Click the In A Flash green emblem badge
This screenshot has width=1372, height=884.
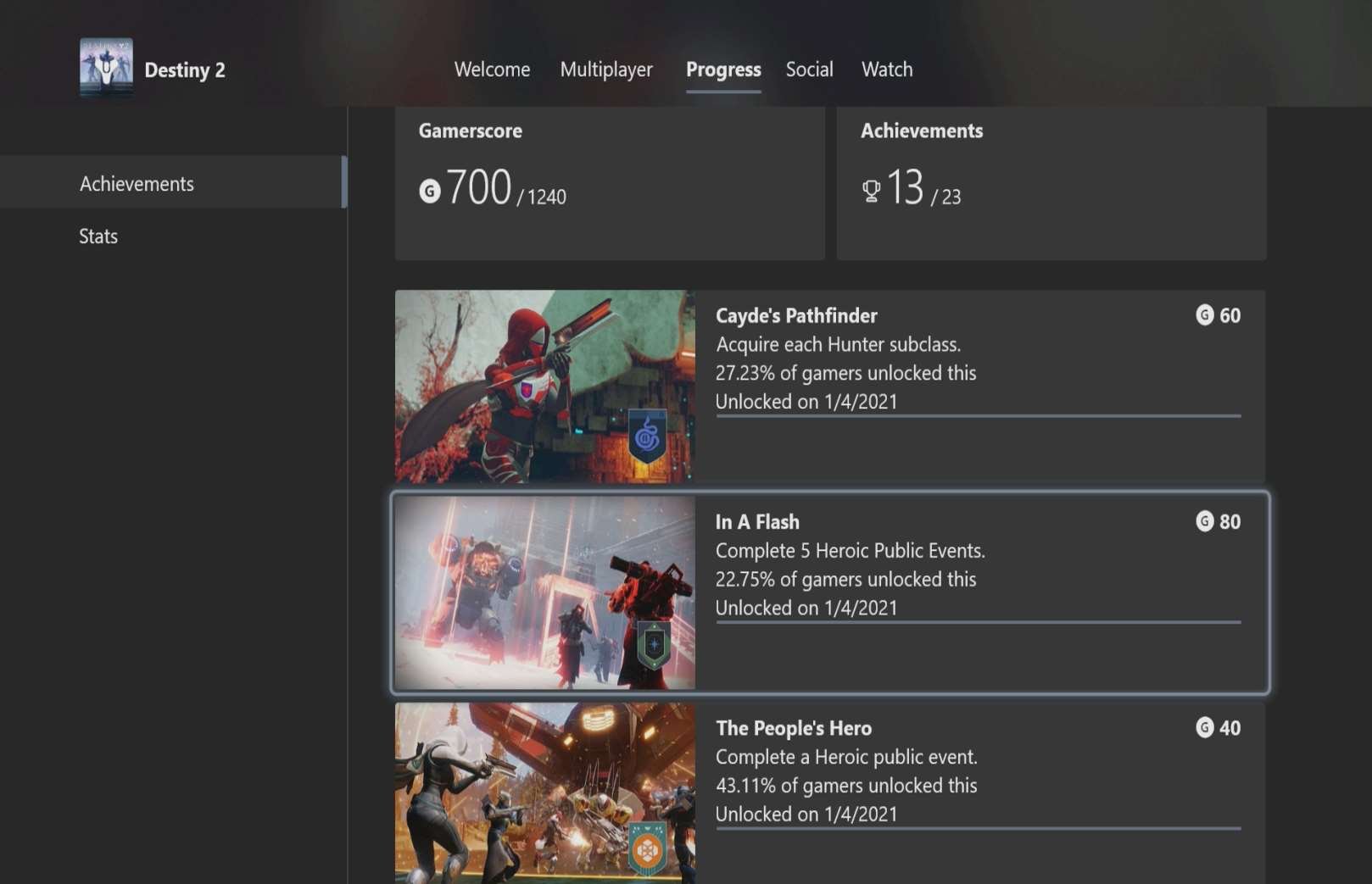pyautogui.click(x=654, y=645)
